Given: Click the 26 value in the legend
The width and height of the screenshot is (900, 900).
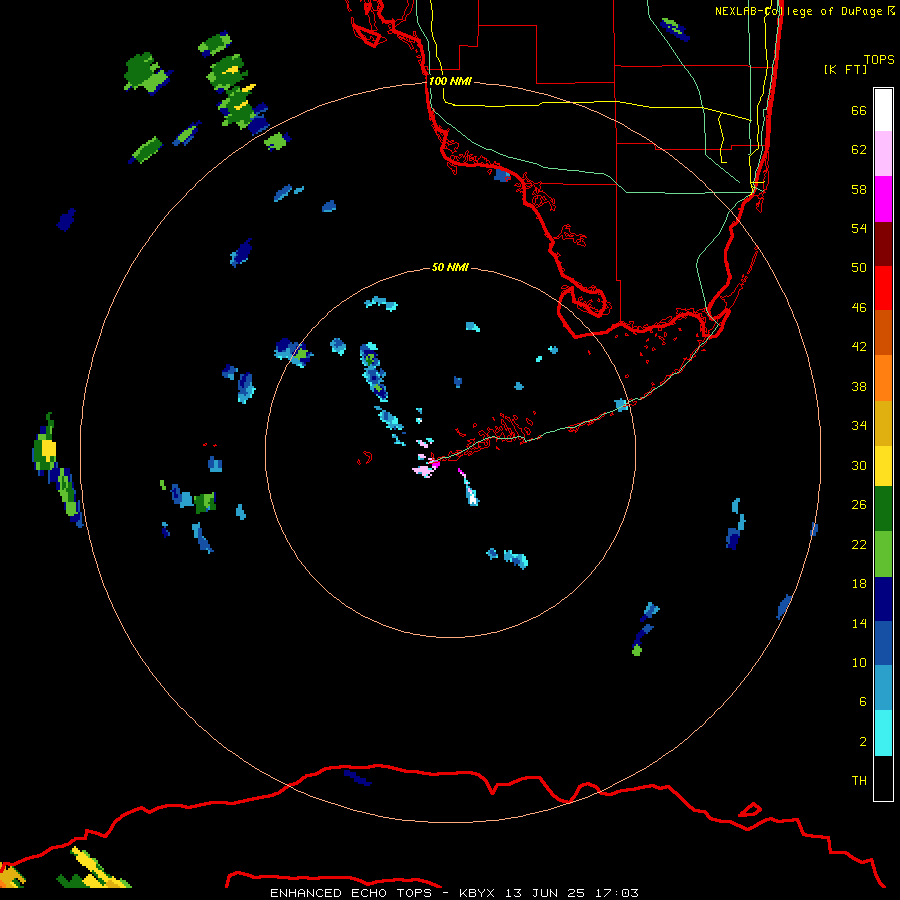Looking at the screenshot, I should point(859,505).
